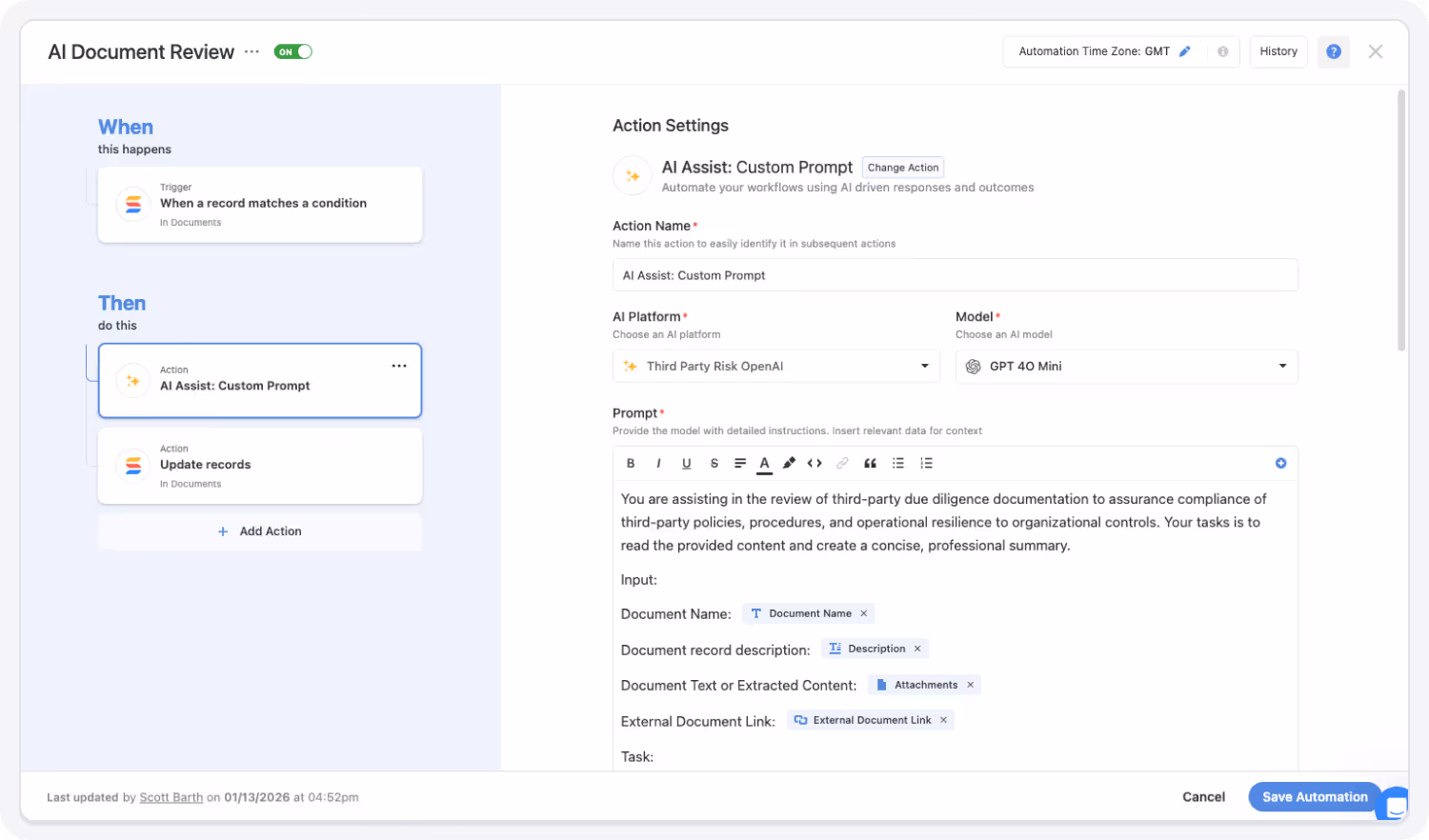
Task: Click the underline formatting icon
Action: point(686,464)
